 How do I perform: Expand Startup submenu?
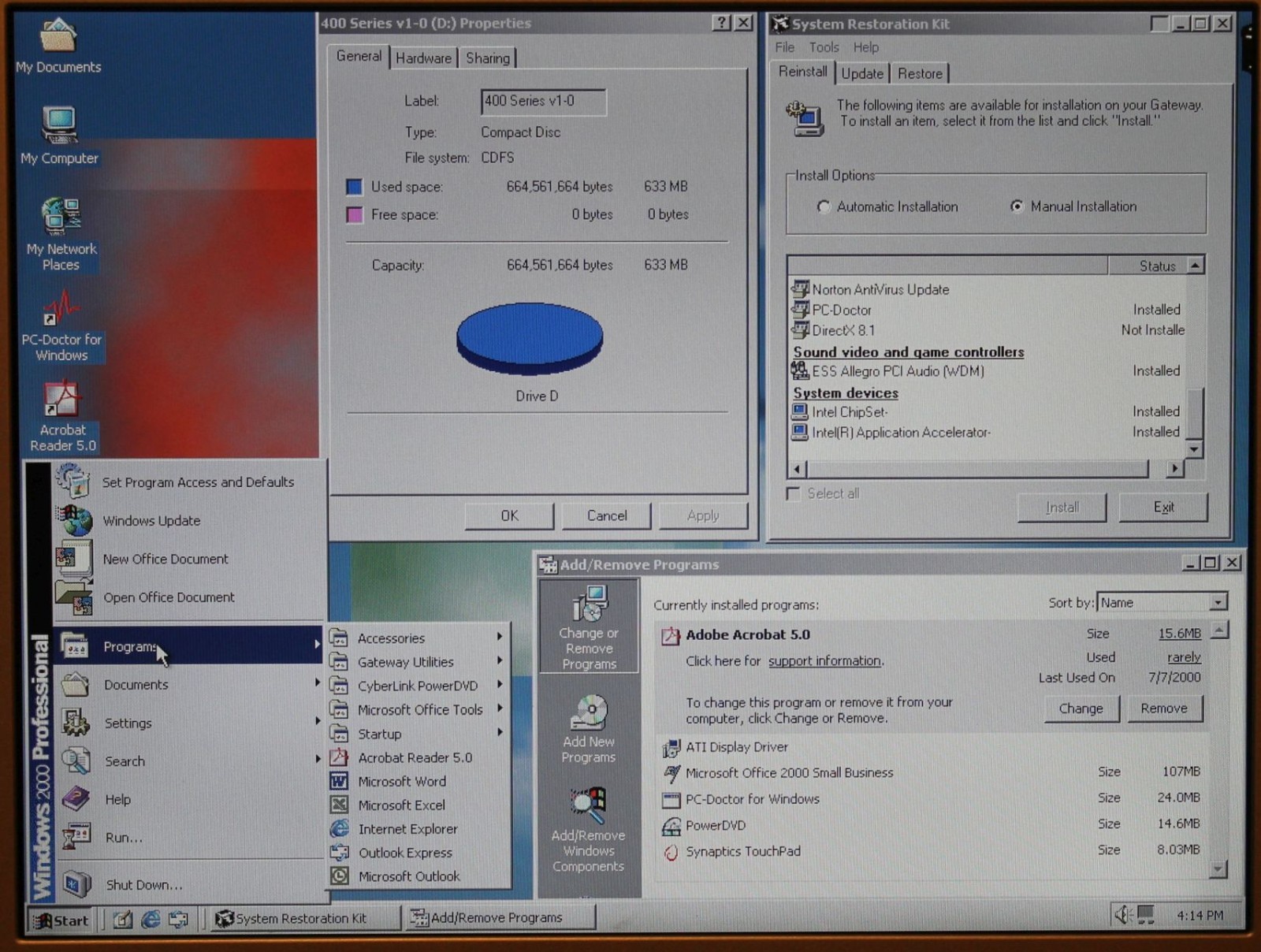pyautogui.click(x=418, y=733)
